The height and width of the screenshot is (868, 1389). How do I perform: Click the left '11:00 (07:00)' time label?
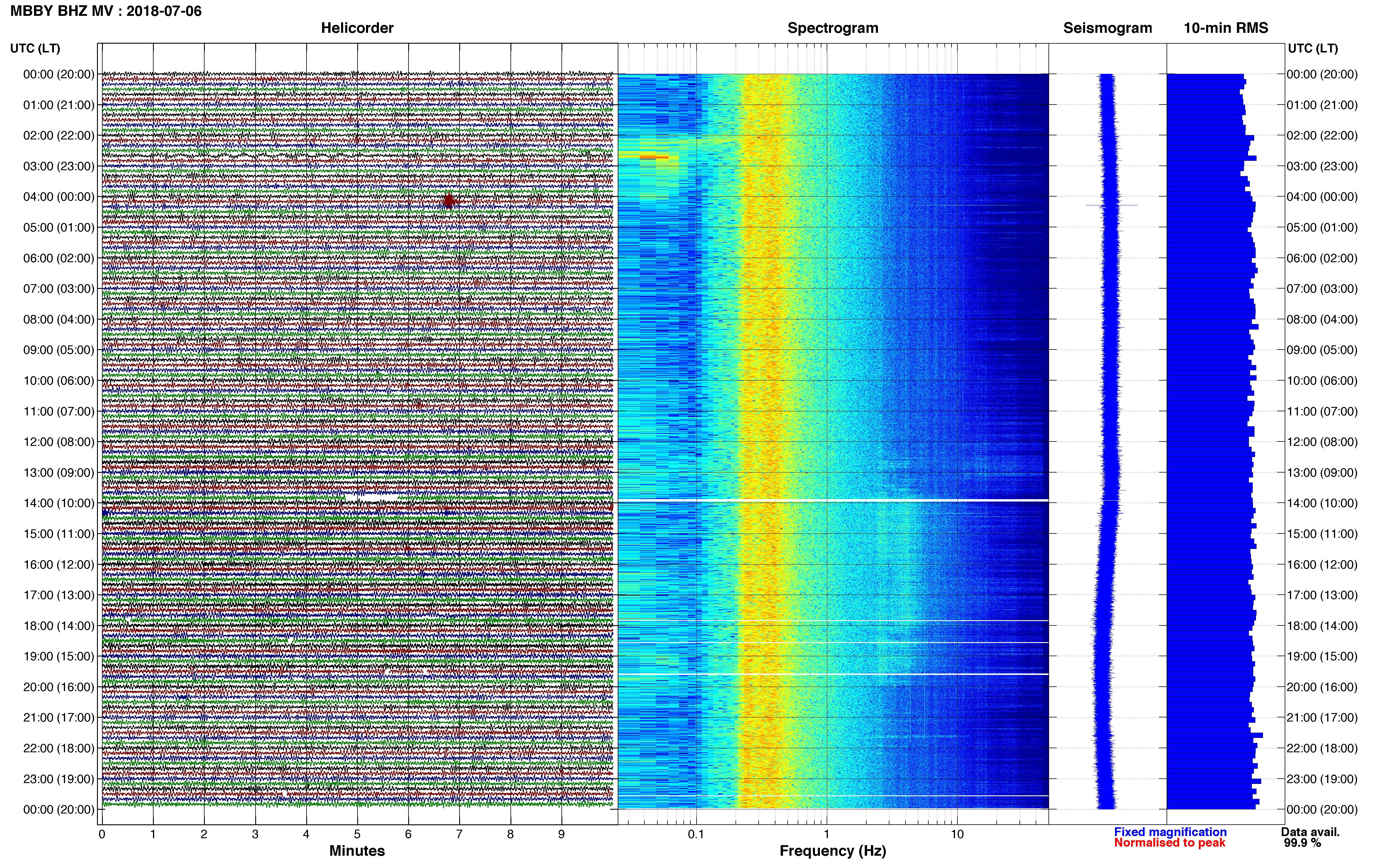pyautogui.click(x=59, y=411)
